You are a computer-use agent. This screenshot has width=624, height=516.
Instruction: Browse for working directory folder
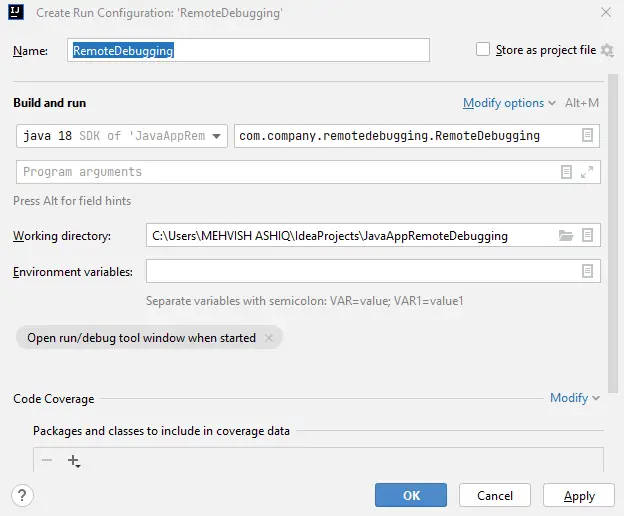pyautogui.click(x=566, y=236)
